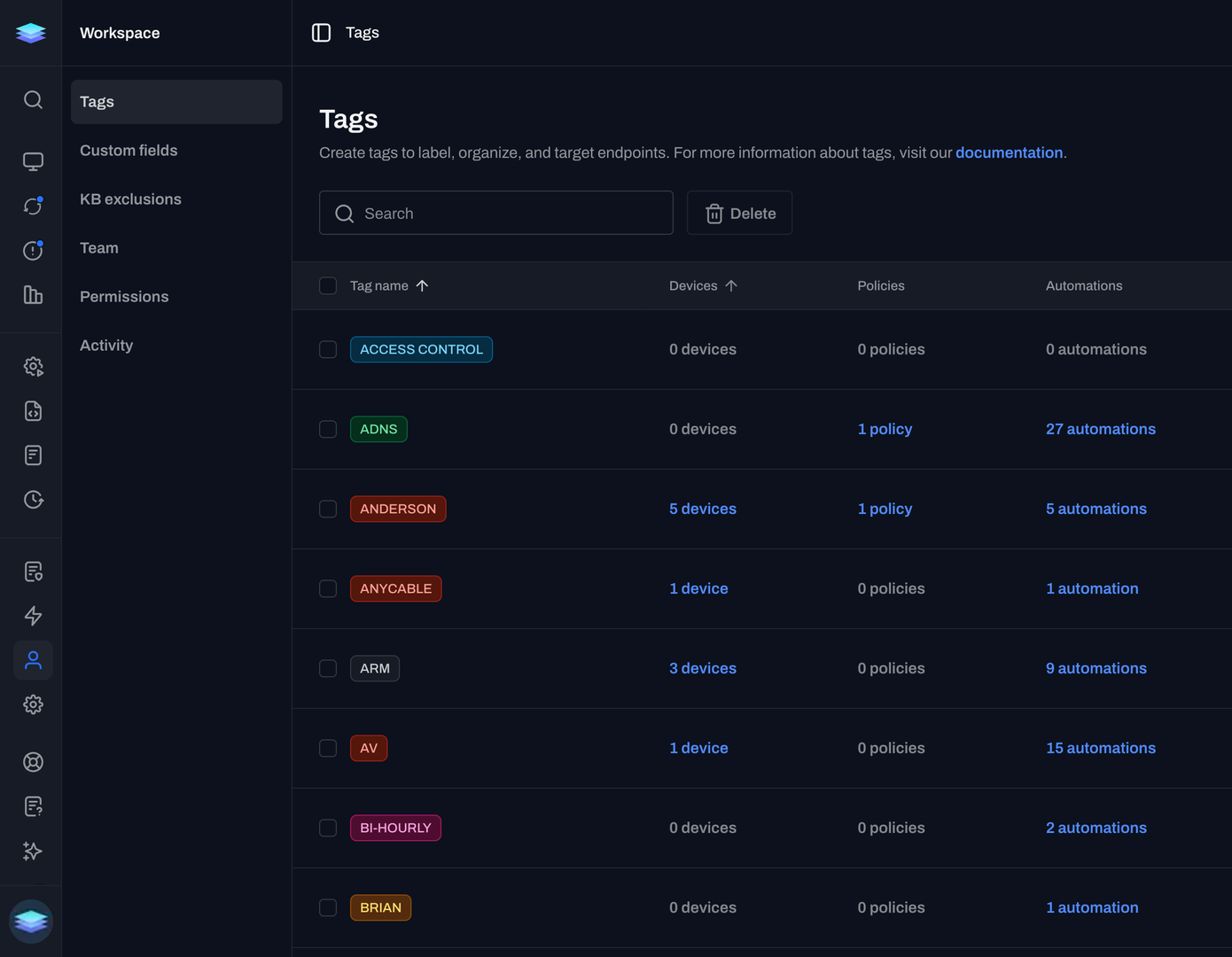1232x957 pixels.
Task: Open BI-HOURLY 2 automations link
Action: coord(1096,828)
